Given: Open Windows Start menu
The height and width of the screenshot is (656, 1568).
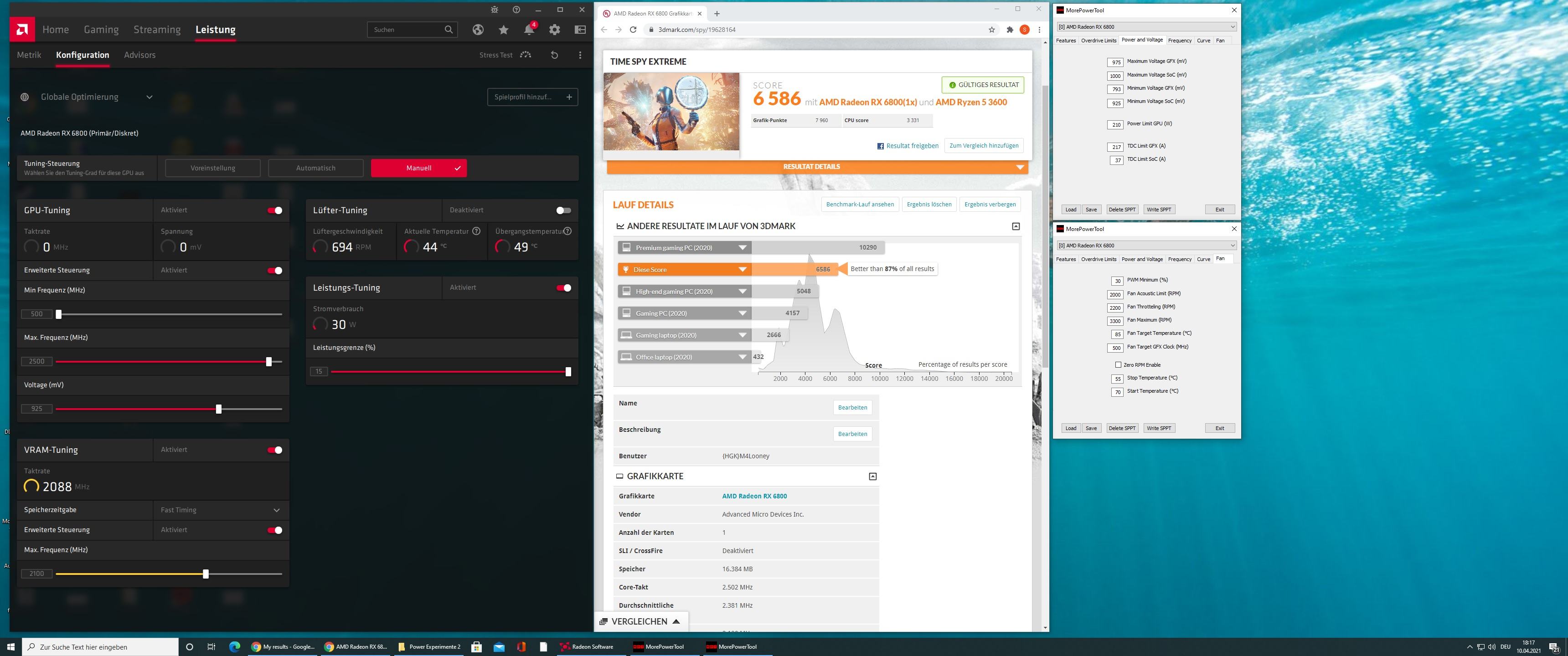Looking at the screenshot, I should pyautogui.click(x=10, y=646).
